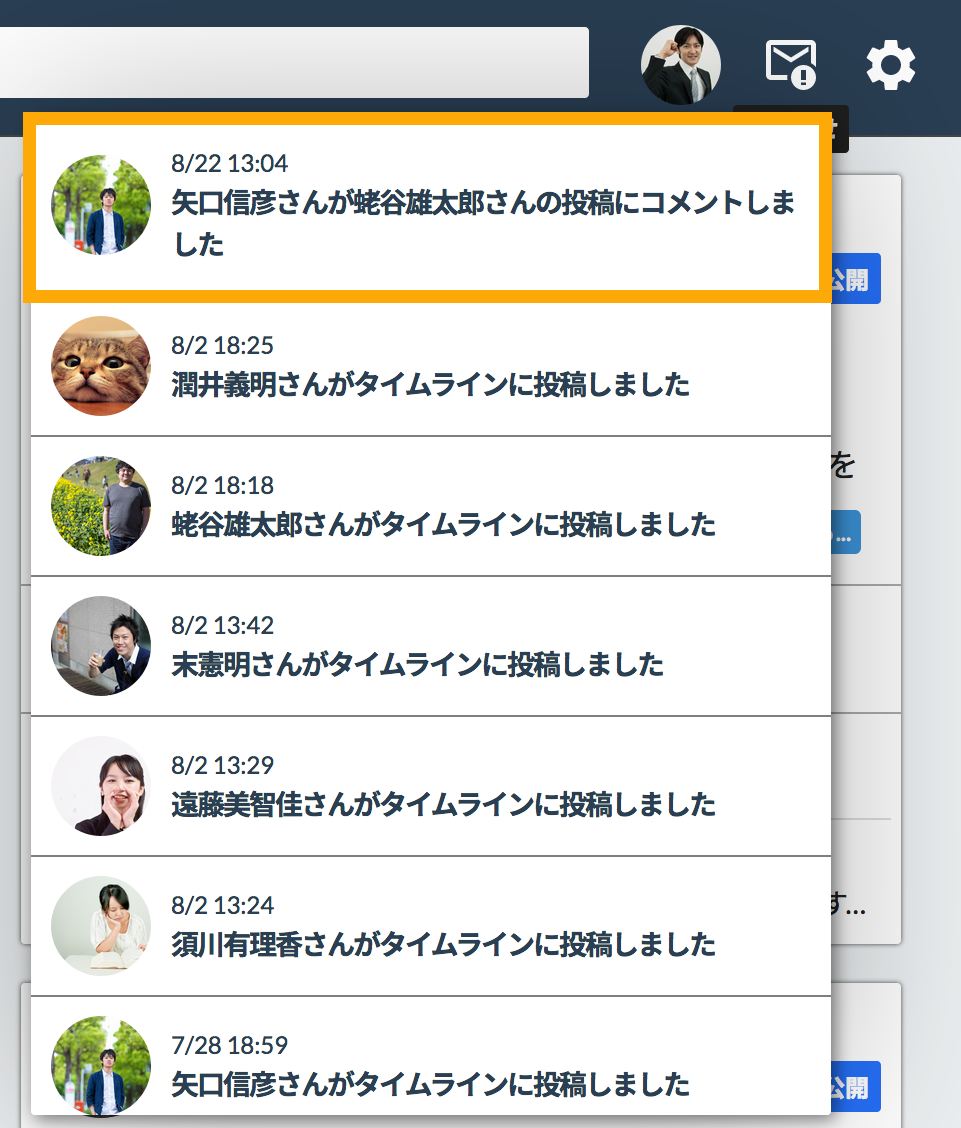Click the blue 公開 button at bottom right
Screen dimensions: 961x1128
coord(855,1086)
